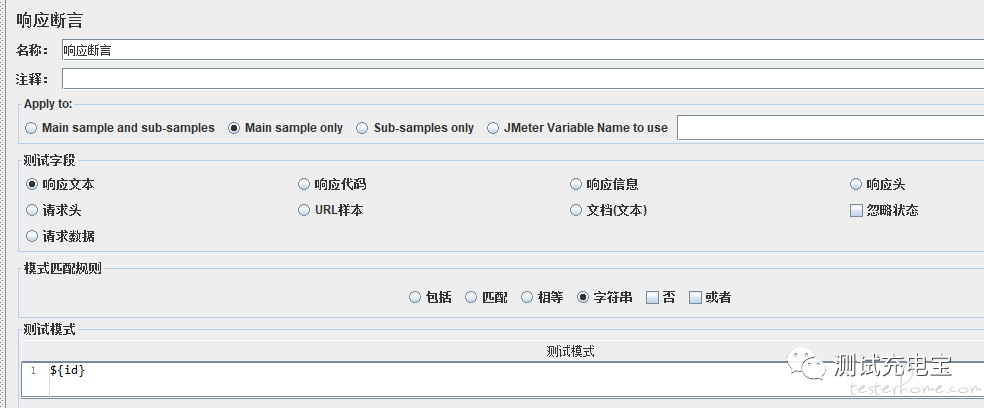Image resolution: width=984 pixels, height=408 pixels.
Task: Choose Sub-samples only option
Action: 415,128
